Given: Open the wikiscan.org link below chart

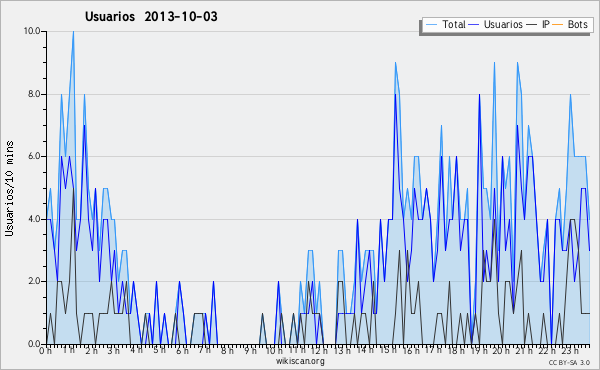Looking at the screenshot, I should coord(300,361).
